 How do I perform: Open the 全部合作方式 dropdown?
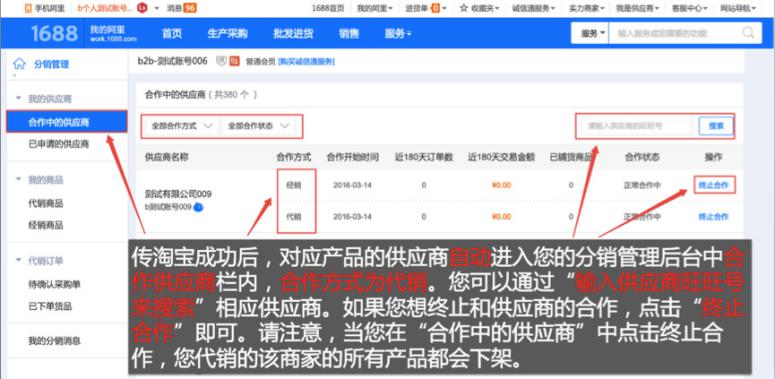[x=182, y=126]
